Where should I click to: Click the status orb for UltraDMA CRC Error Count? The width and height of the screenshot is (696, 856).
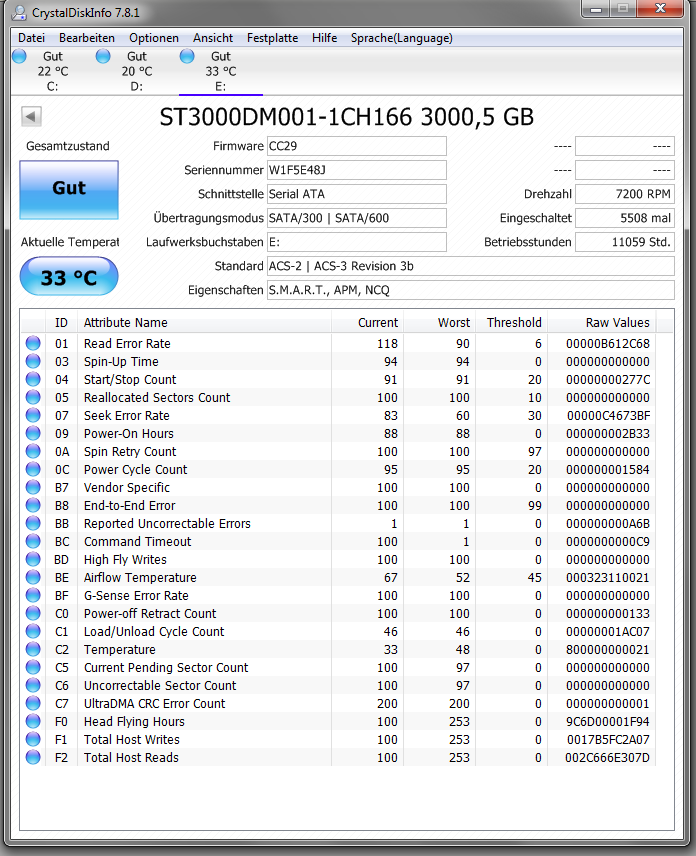click(33, 704)
